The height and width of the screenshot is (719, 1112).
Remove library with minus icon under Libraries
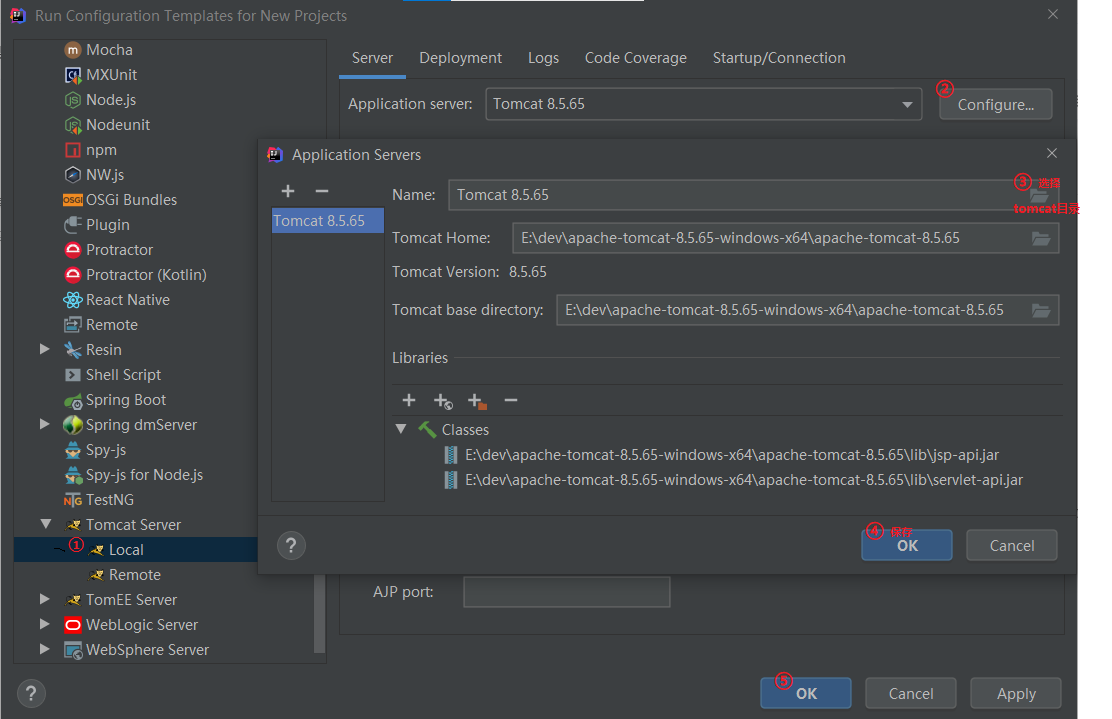[x=511, y=400]
